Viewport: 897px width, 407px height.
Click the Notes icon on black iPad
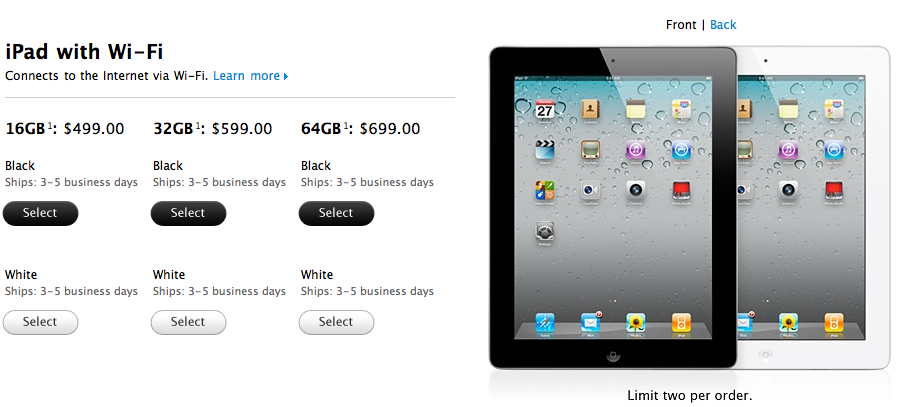636,108
